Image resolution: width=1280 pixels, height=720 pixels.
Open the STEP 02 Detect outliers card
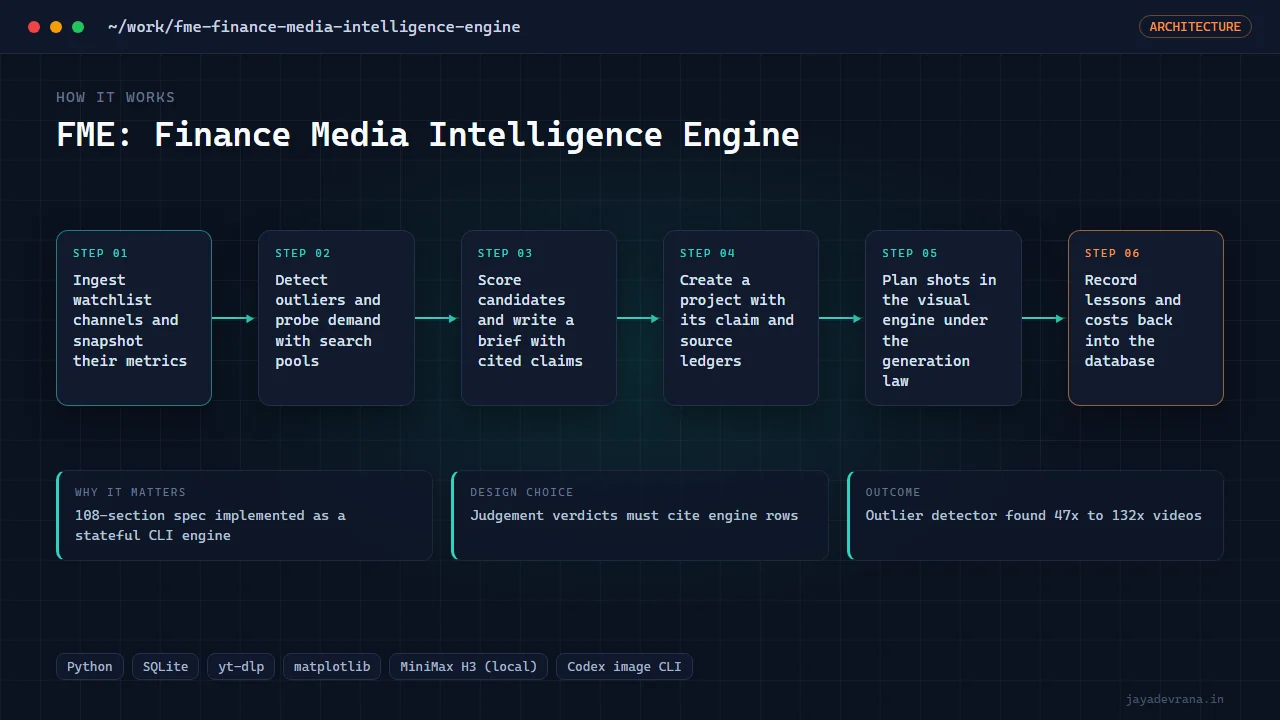click(x=336, y=318)
